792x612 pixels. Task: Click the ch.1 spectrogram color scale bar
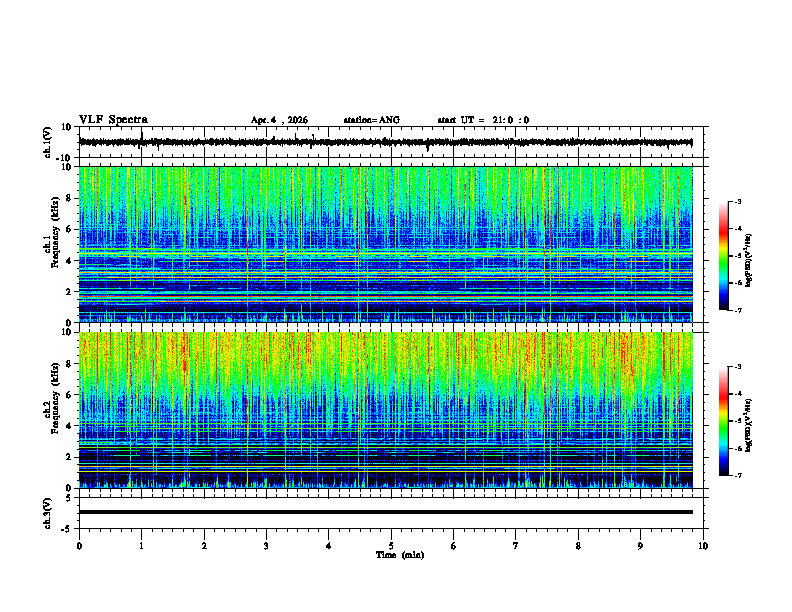[724, 256]
